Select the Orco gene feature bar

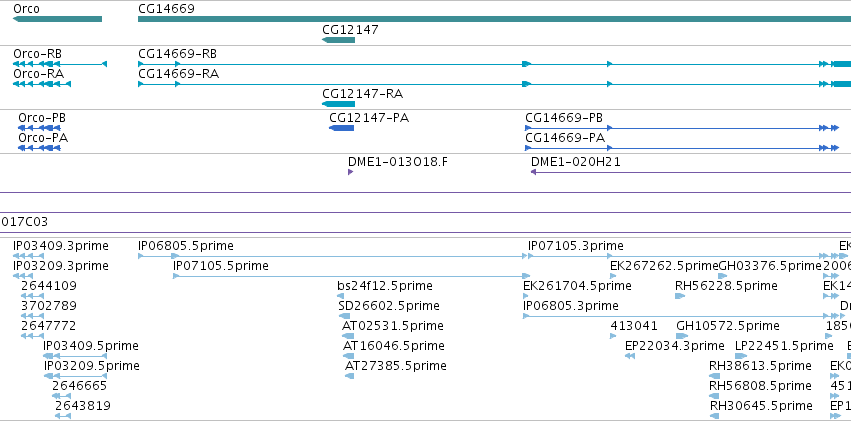57,19
